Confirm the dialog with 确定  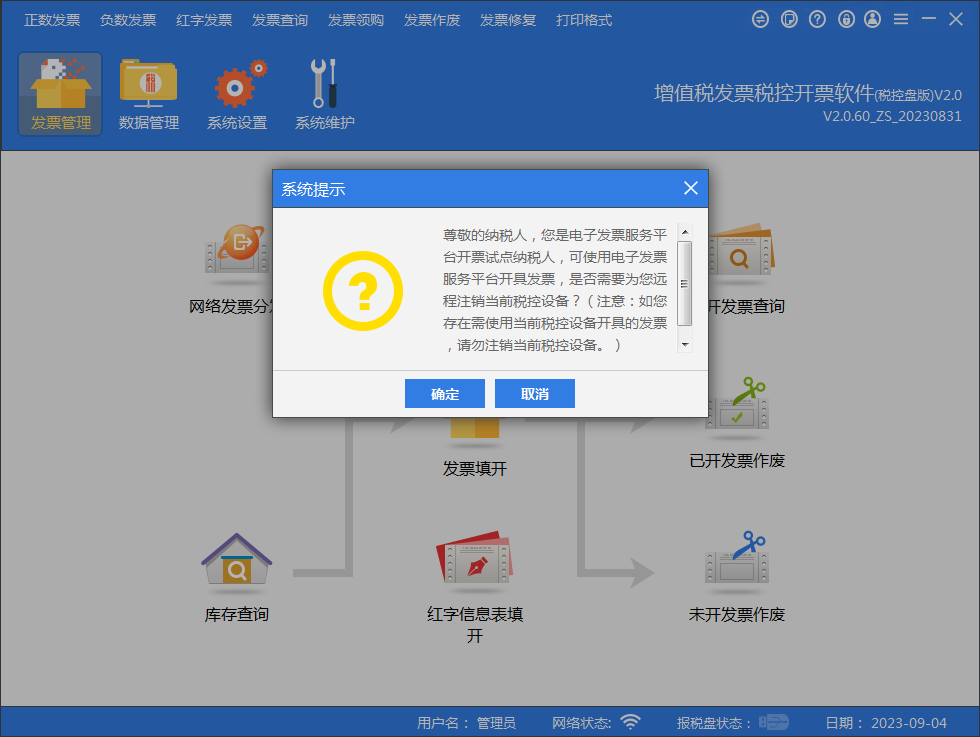click(444, 393)
